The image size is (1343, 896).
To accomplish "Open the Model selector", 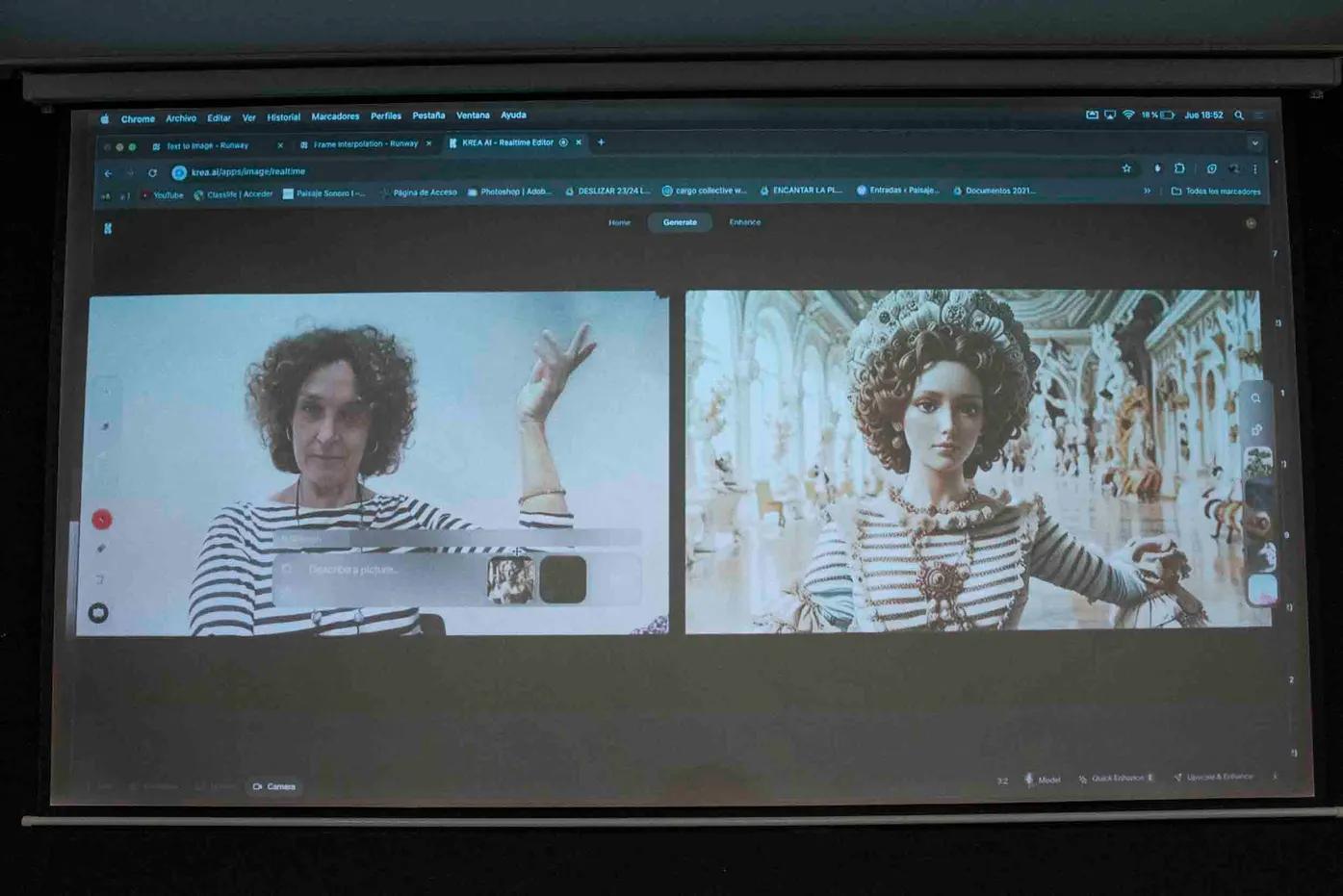I will pyautogui.click(x=1043, y=780).
